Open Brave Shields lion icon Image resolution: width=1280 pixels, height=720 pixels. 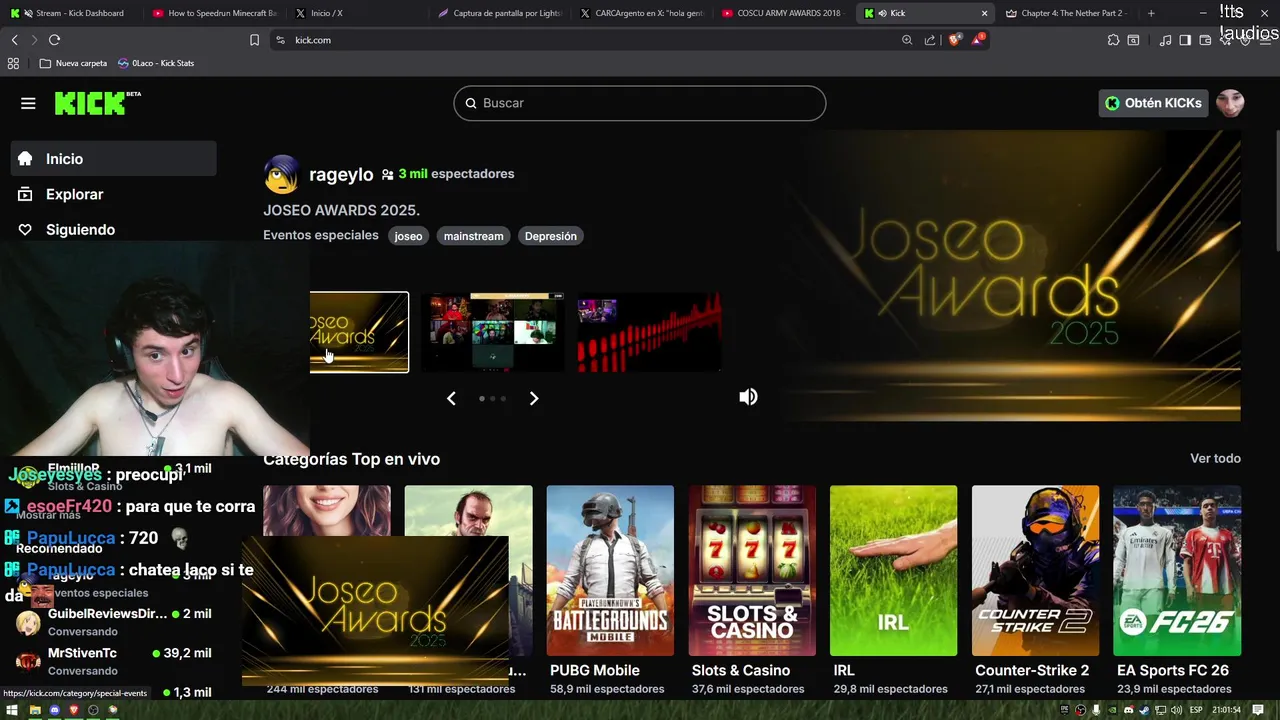(x=955, y=40)
